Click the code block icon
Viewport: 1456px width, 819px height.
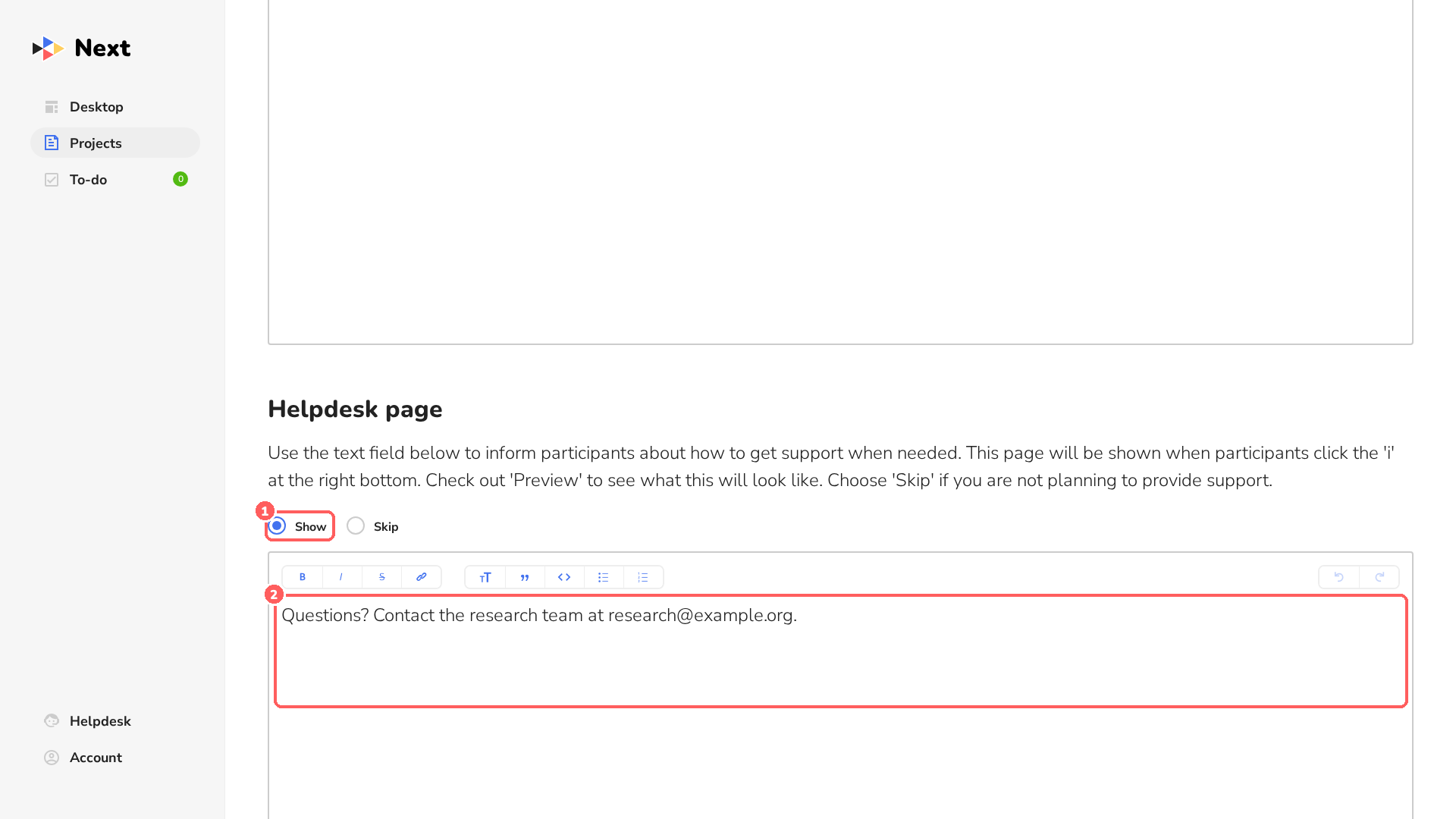(564, 577)
